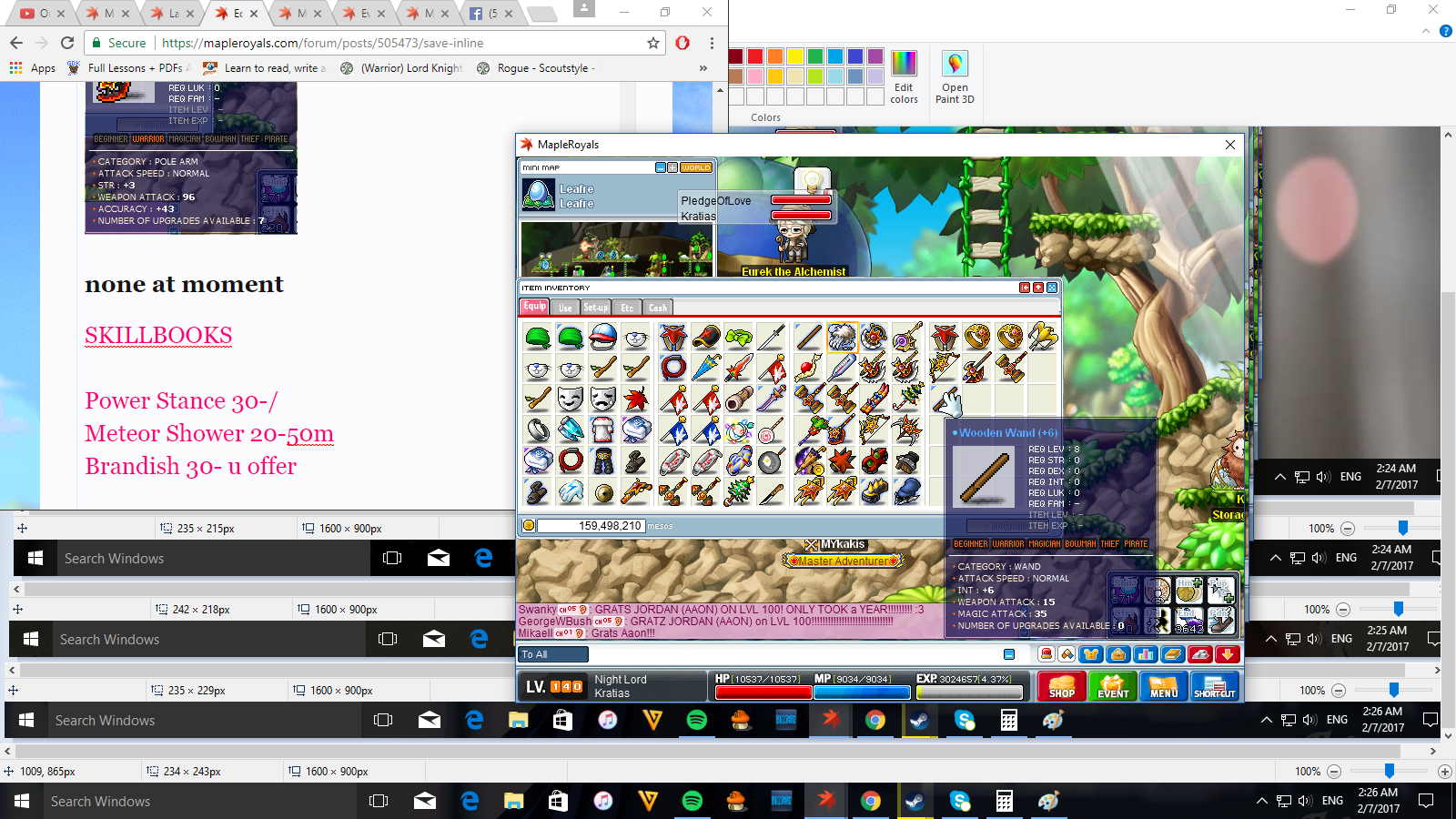1456x819 pixels.
Task: Switch to the Use inventory tab
Action: pos(565,308)
